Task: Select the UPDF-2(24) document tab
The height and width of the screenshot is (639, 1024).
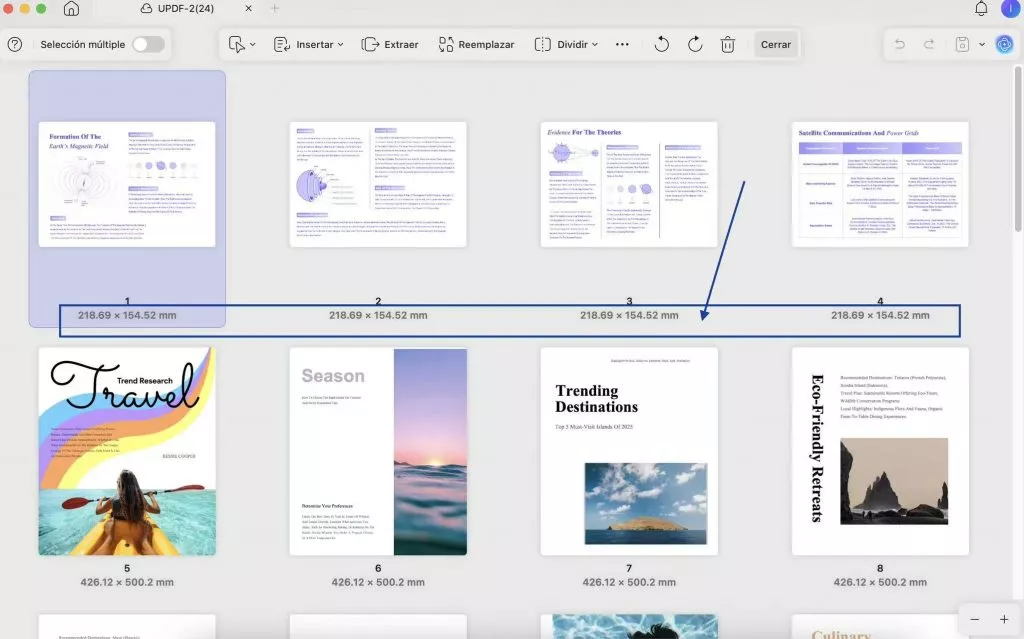Action: pos(178,8)
